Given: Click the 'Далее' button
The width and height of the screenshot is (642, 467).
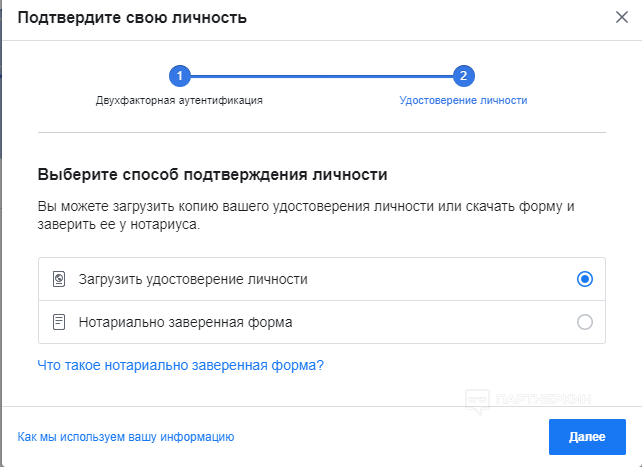Looking at the screenshot, I should point(587,437).
